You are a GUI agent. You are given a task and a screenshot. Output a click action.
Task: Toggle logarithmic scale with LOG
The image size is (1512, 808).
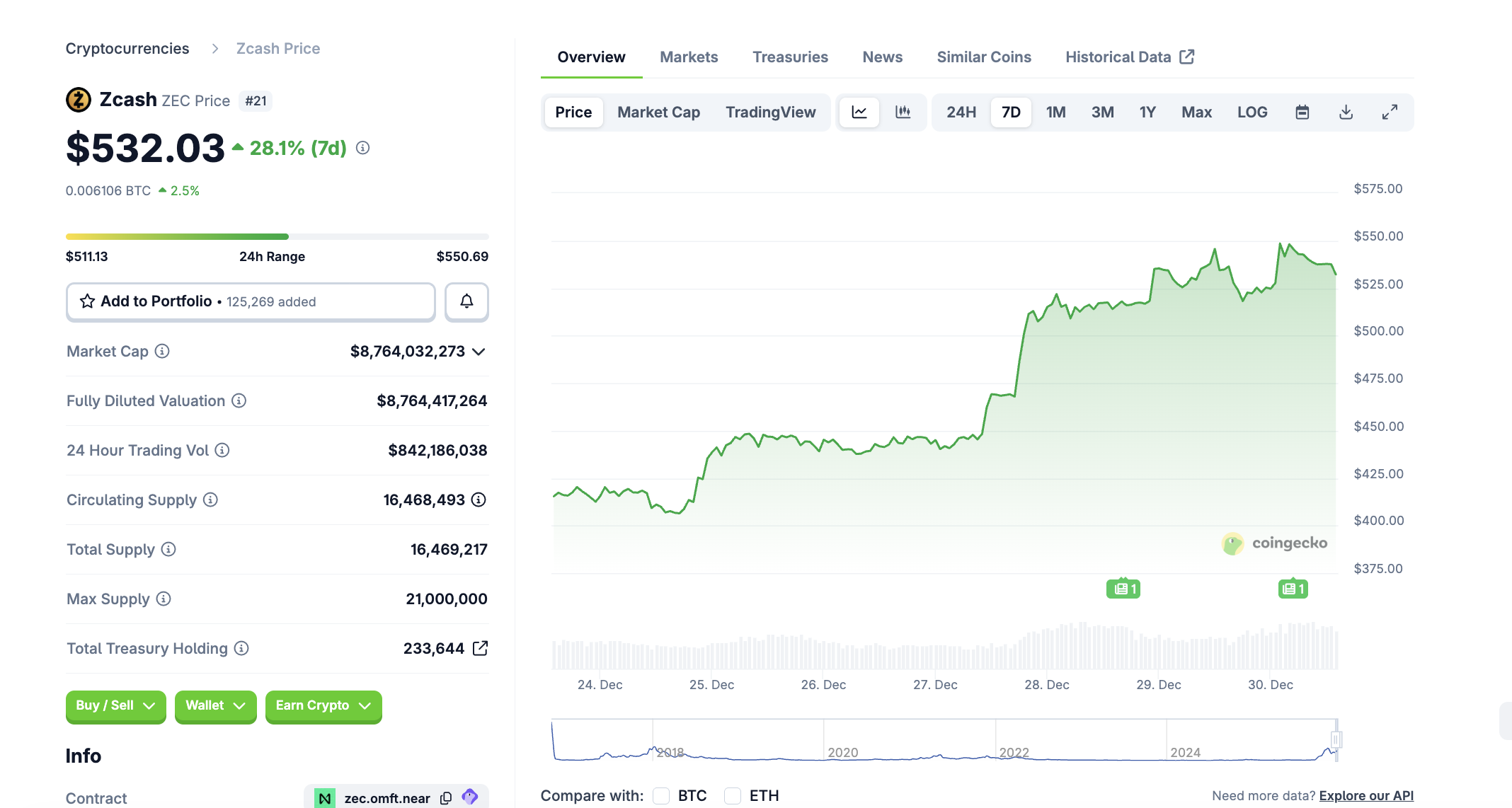point(1252,112)
